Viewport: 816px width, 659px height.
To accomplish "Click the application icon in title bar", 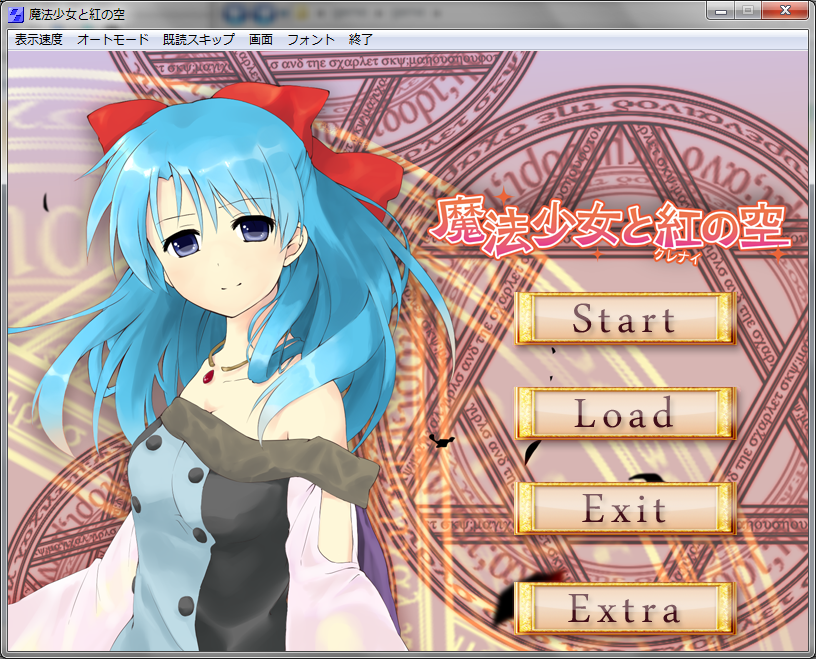I will click(x=17, y=14).
